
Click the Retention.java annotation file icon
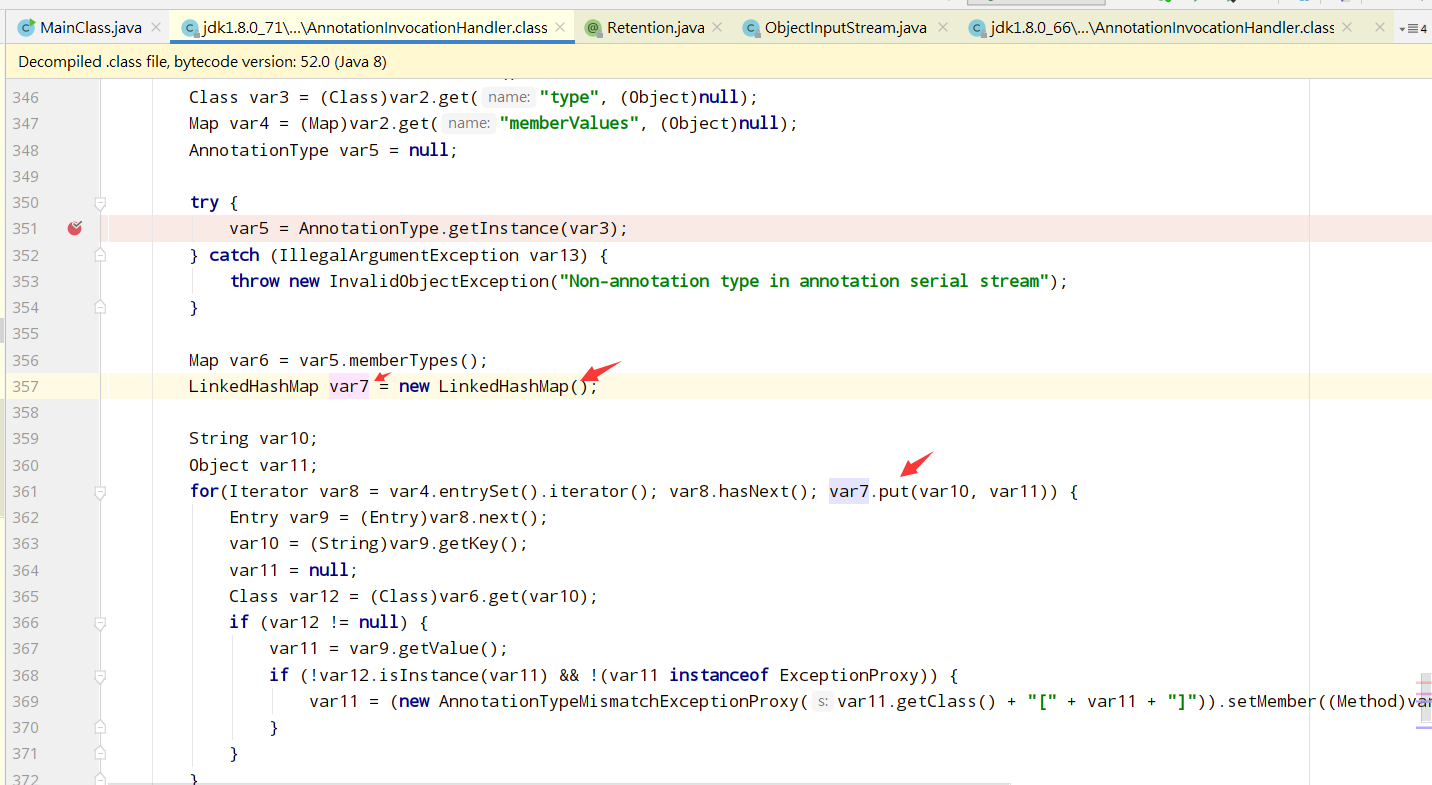click(x=593, y=27)
